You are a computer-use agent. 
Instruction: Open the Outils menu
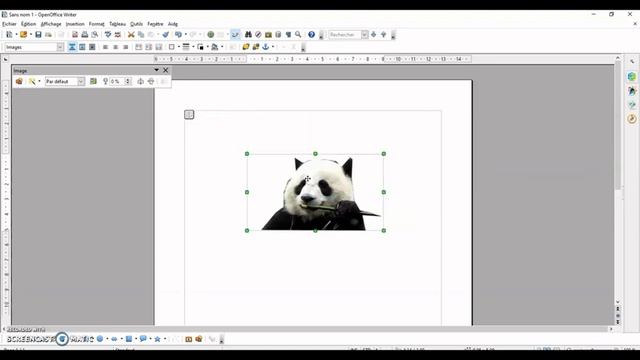coord(136,24)
